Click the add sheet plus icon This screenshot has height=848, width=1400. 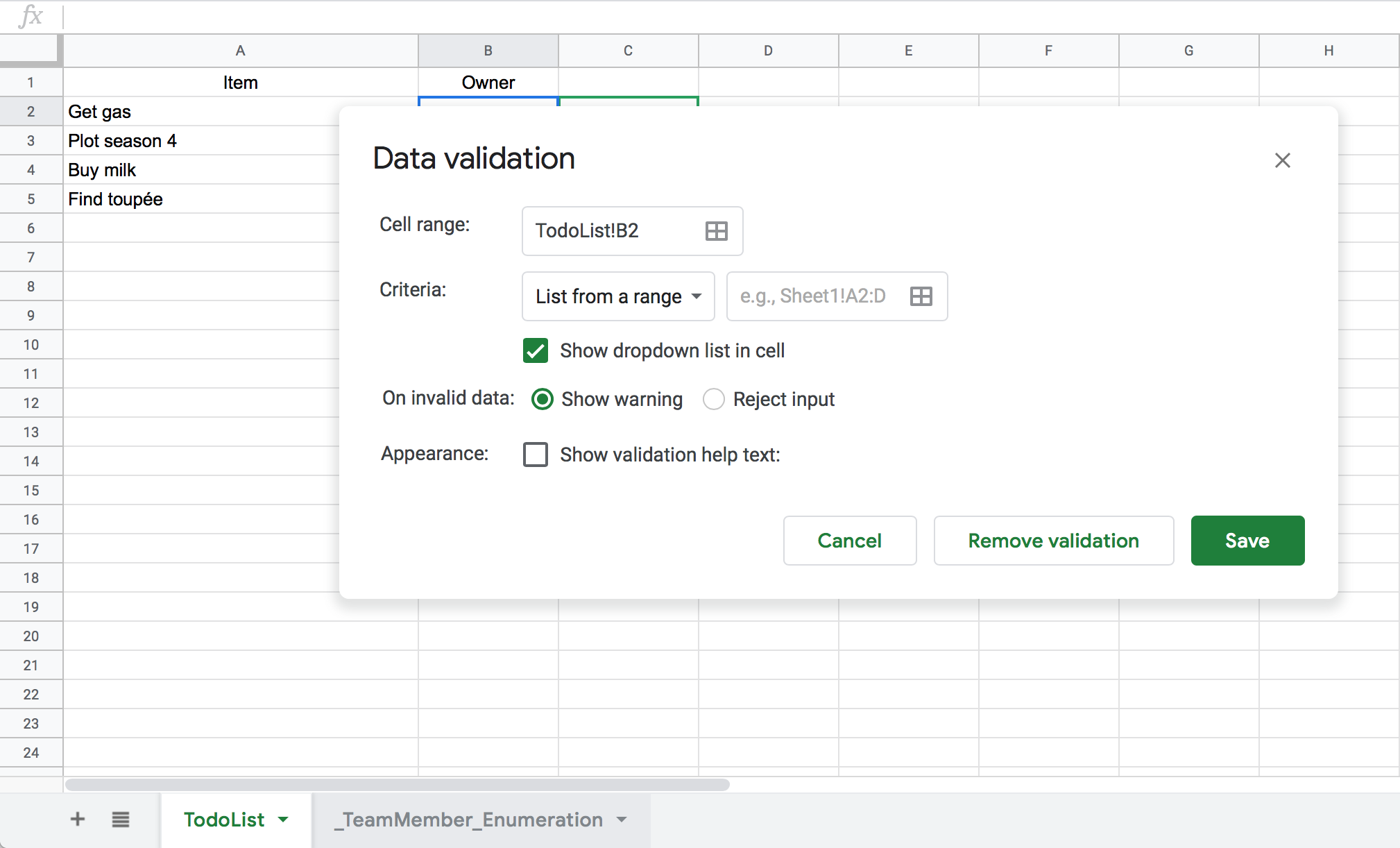pos(78,820)
